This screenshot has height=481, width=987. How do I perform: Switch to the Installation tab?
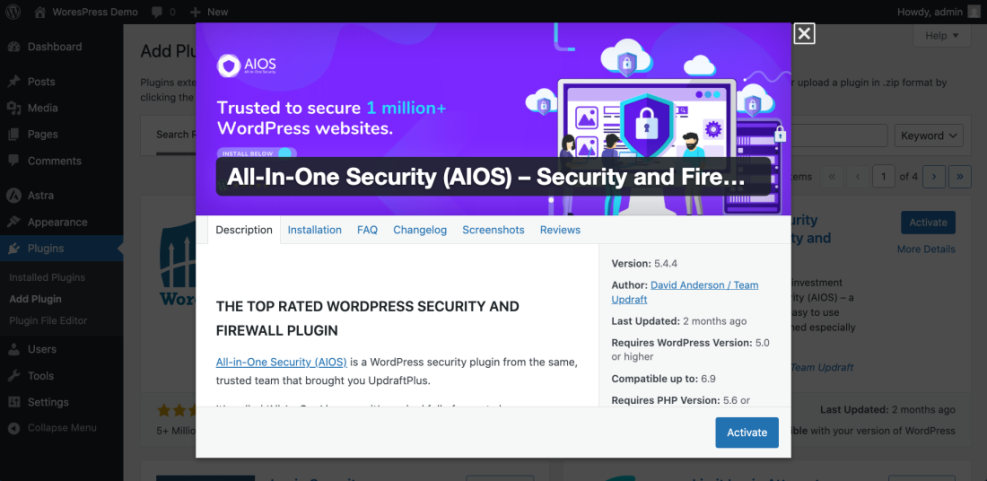click(315, 230)
